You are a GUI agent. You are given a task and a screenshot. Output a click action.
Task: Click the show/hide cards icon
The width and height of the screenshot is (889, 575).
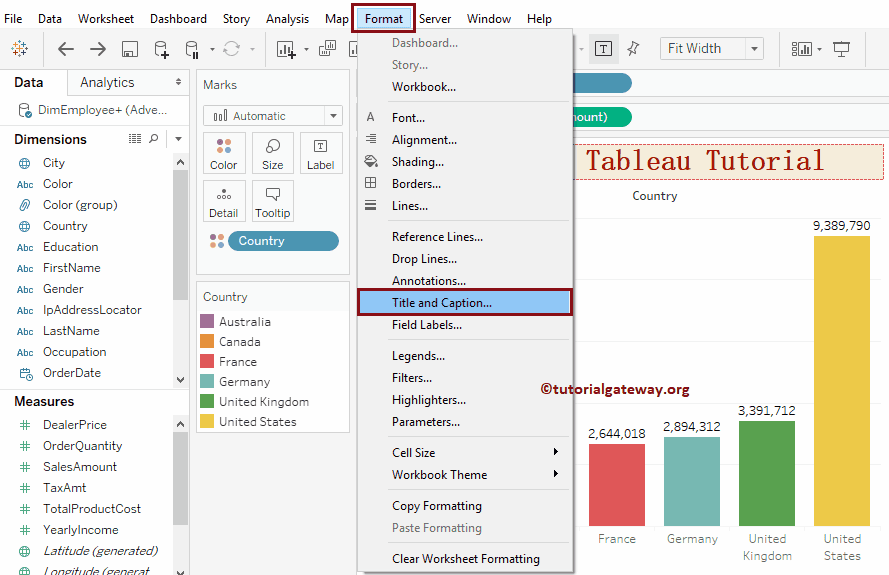tap(802, 49)
